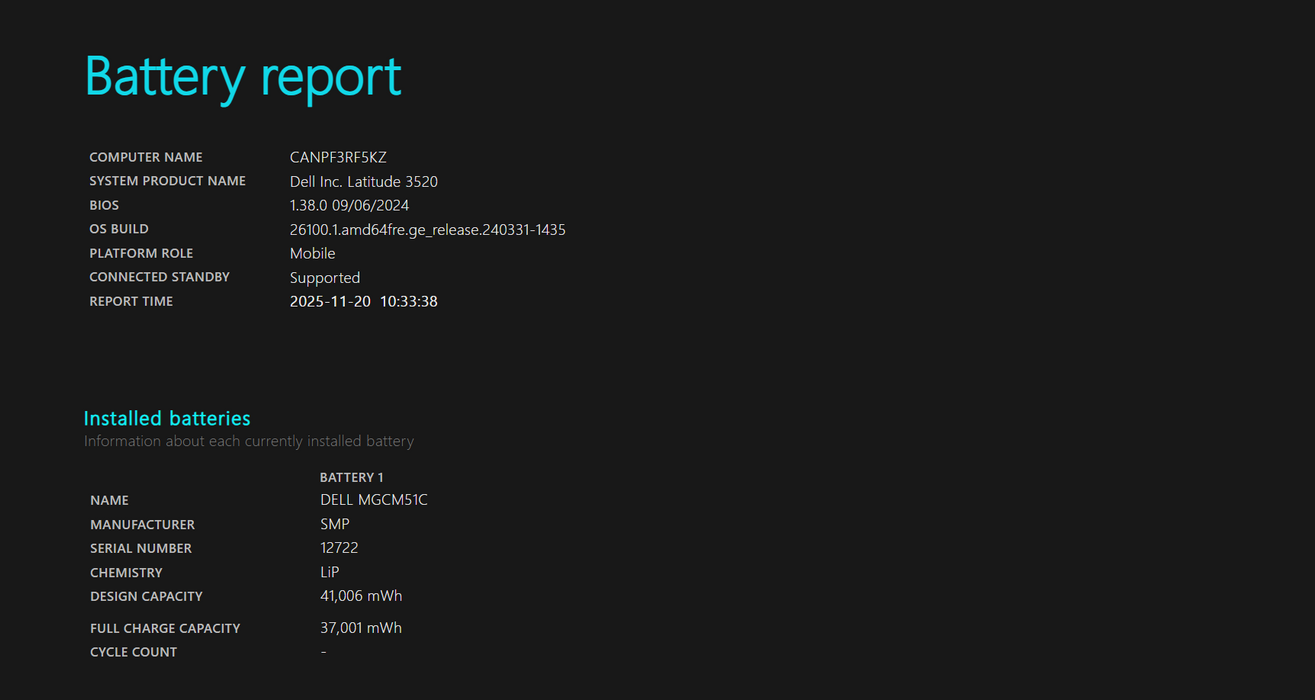Click the Installed batteries section heading
The height and width of the screenshot is (700, 1315).
point(167,418)
